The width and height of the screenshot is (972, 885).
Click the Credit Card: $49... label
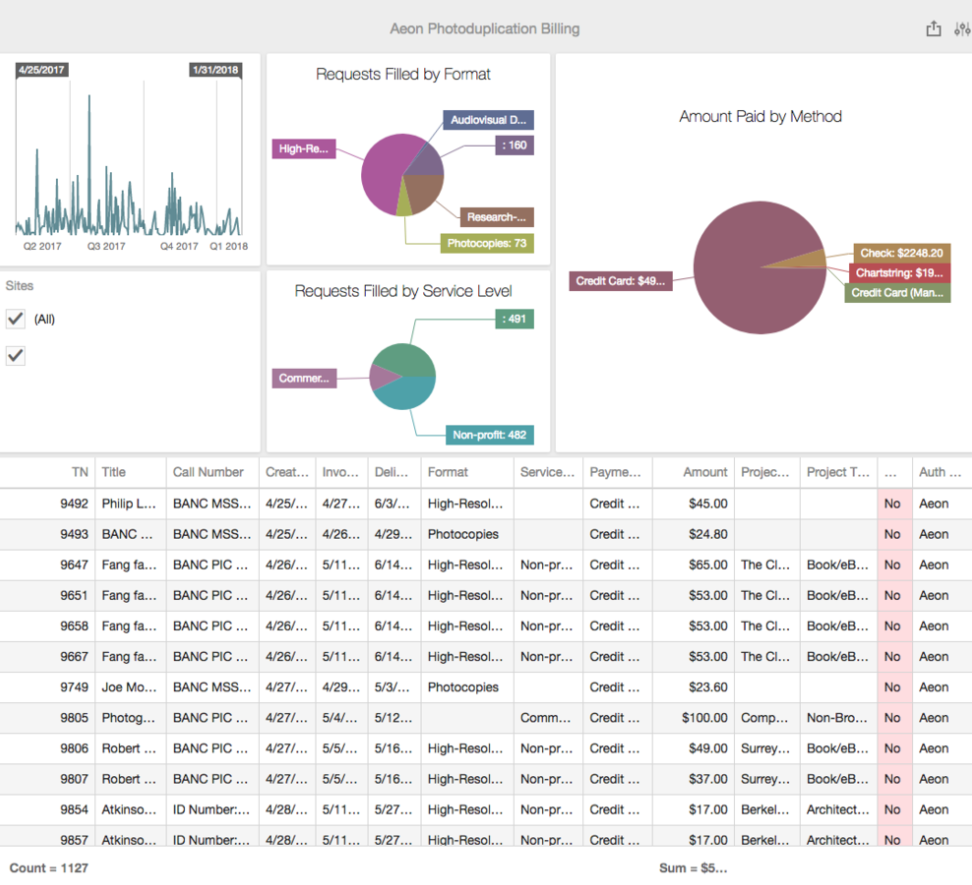(x=619, y=281)
